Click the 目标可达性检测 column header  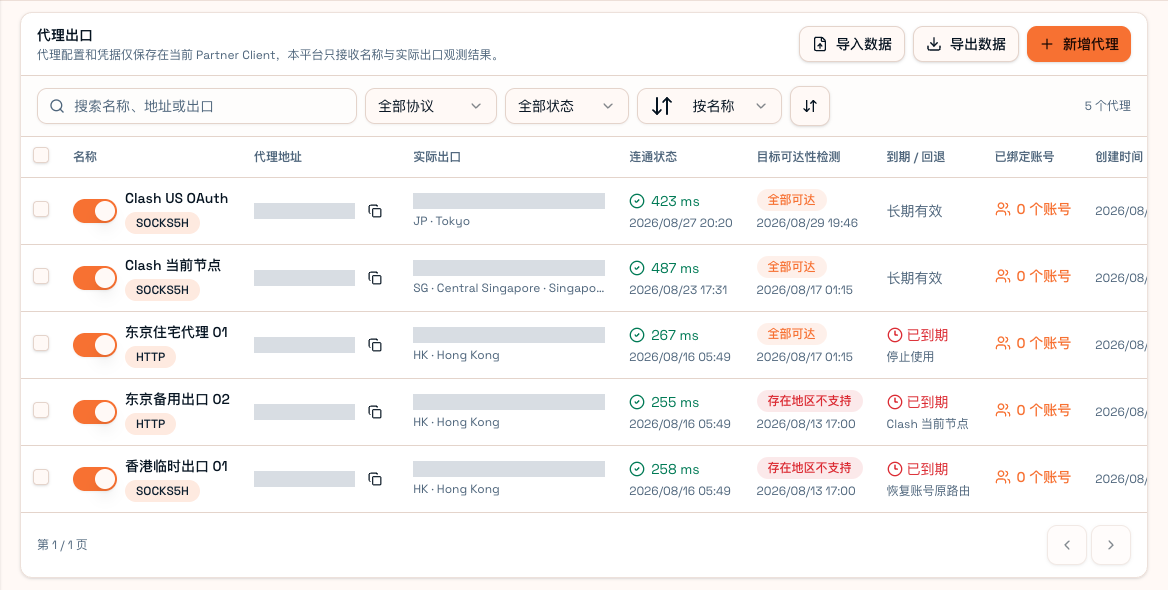click(x=799, y=157)
